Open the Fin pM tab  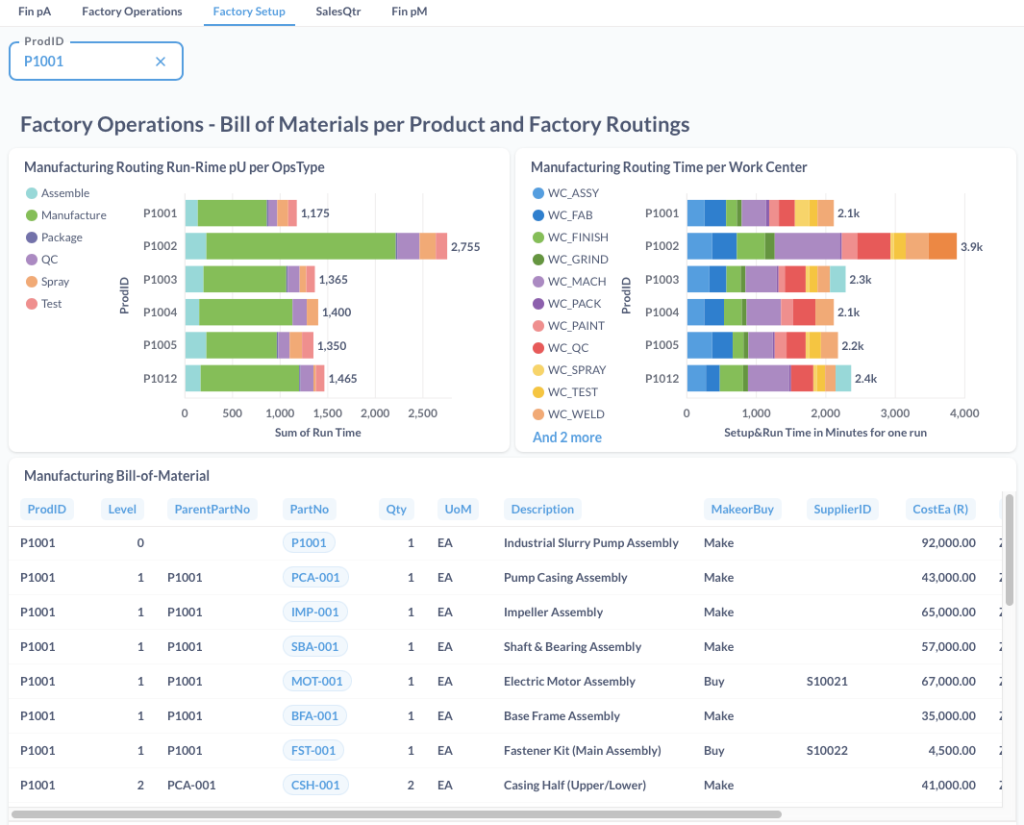click(409, 12)
